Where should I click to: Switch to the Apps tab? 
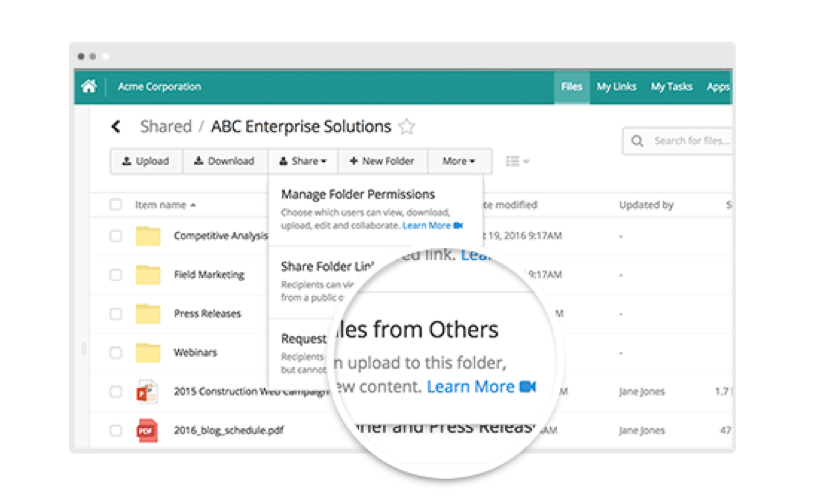coord(717,87)
